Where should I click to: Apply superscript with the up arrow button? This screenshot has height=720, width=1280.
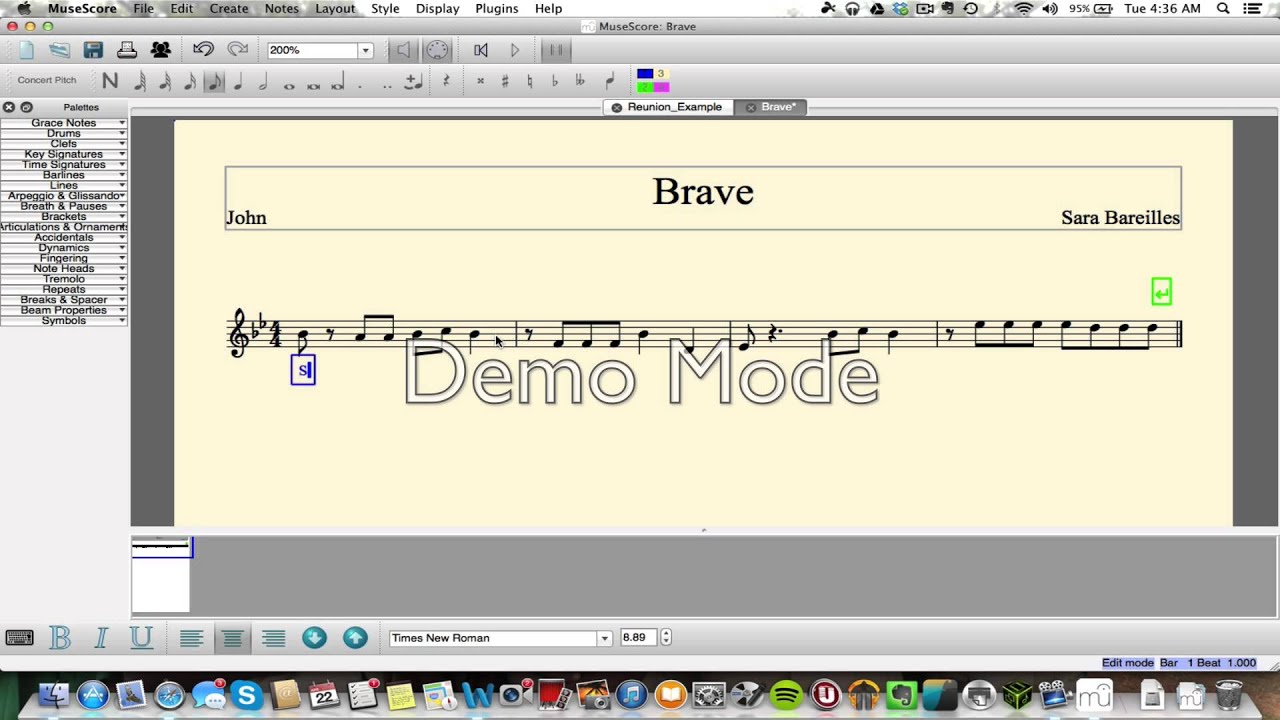[355, 638]
